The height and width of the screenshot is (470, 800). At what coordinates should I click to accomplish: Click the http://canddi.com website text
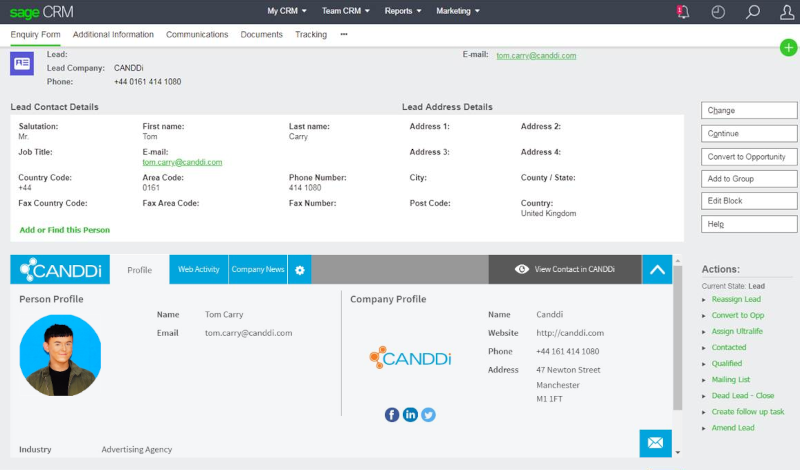coord(570,333)
